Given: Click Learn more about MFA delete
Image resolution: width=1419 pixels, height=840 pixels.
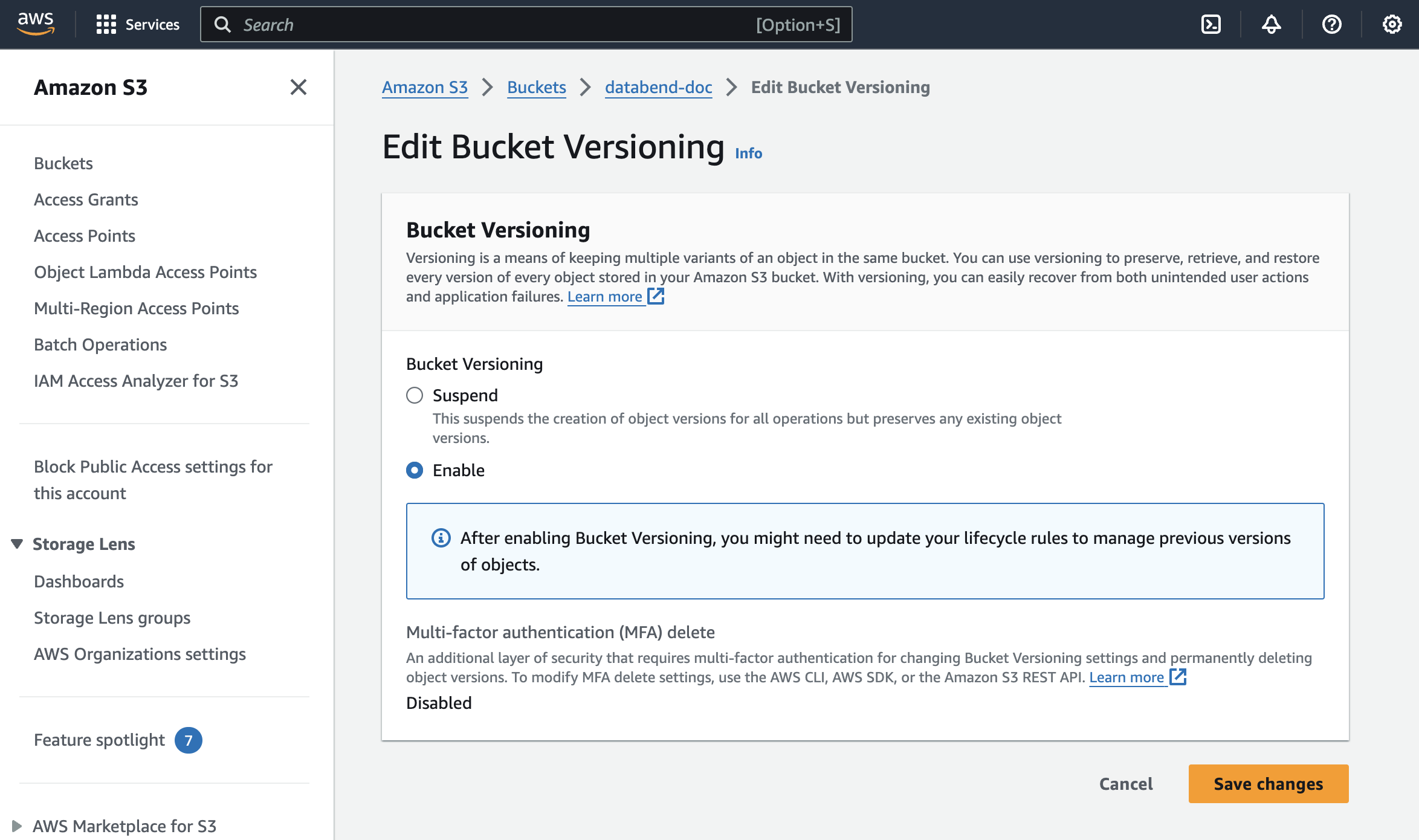Looking at the screenshot, I should tap(1126, 677).
